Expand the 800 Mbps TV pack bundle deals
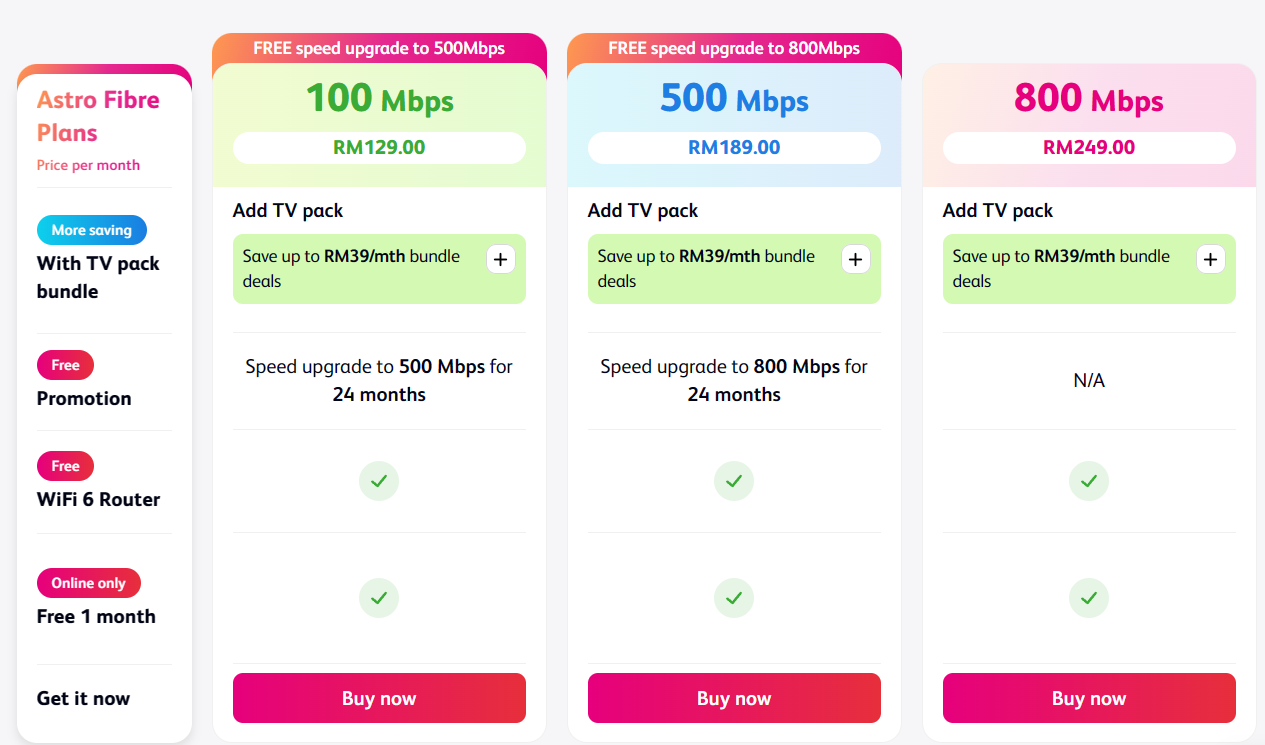1265x745 pixels. (x=1210, y=260)
